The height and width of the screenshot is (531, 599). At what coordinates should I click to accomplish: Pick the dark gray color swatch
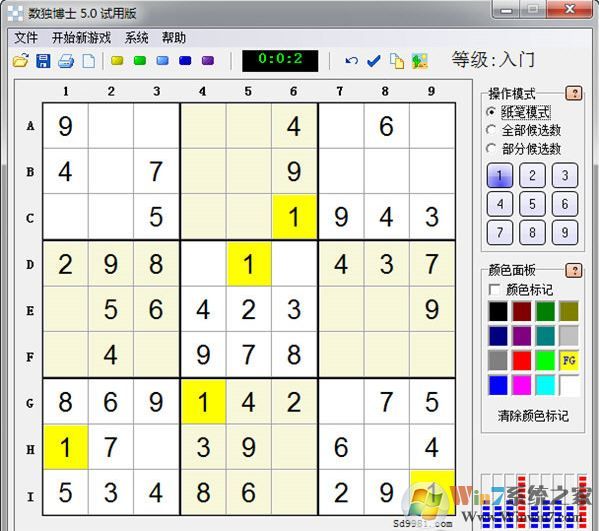click(x=498, y=360)
